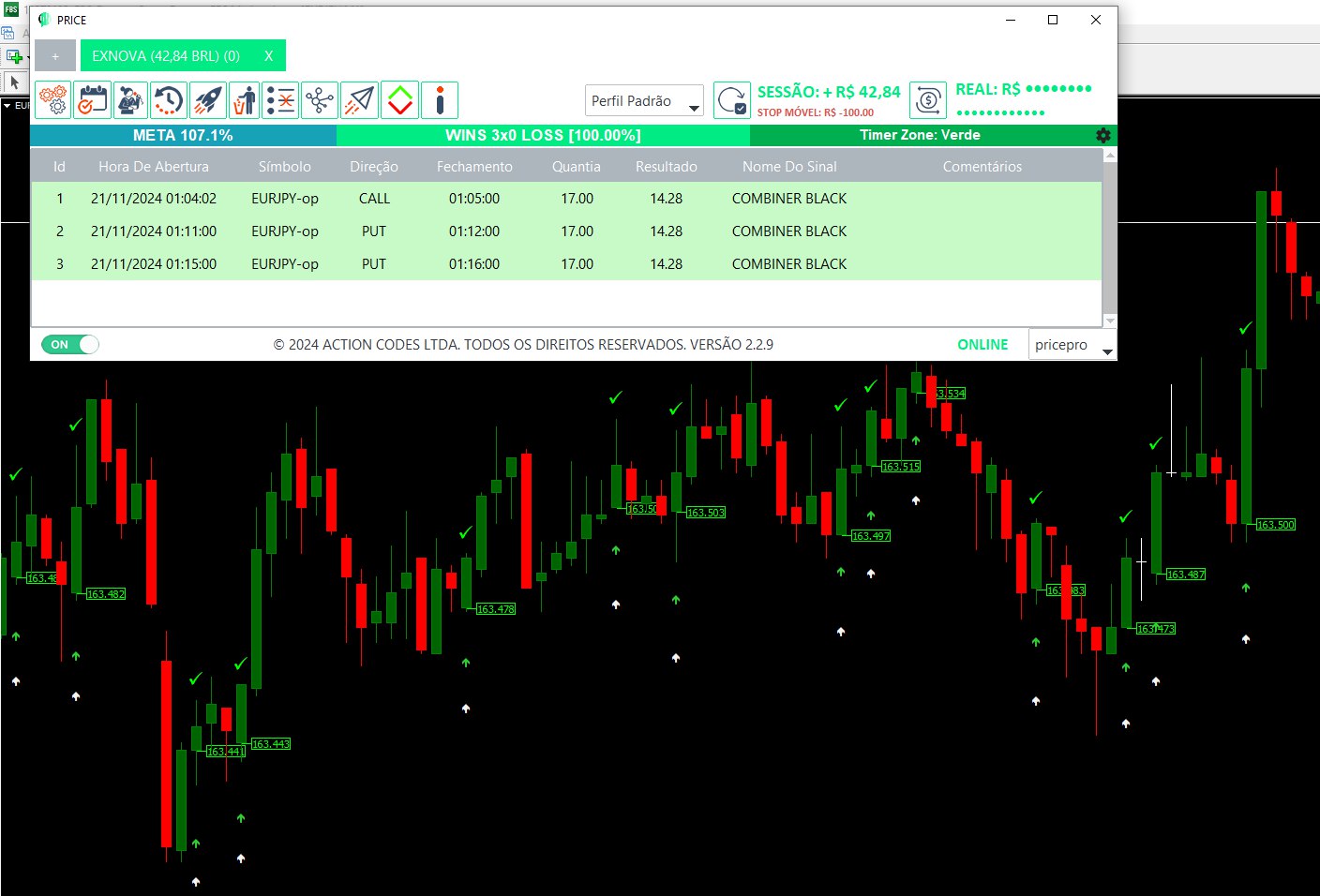This screenshot has width=1320, height=896.
Task: Click the clock history icon
Action: (169, 100)
